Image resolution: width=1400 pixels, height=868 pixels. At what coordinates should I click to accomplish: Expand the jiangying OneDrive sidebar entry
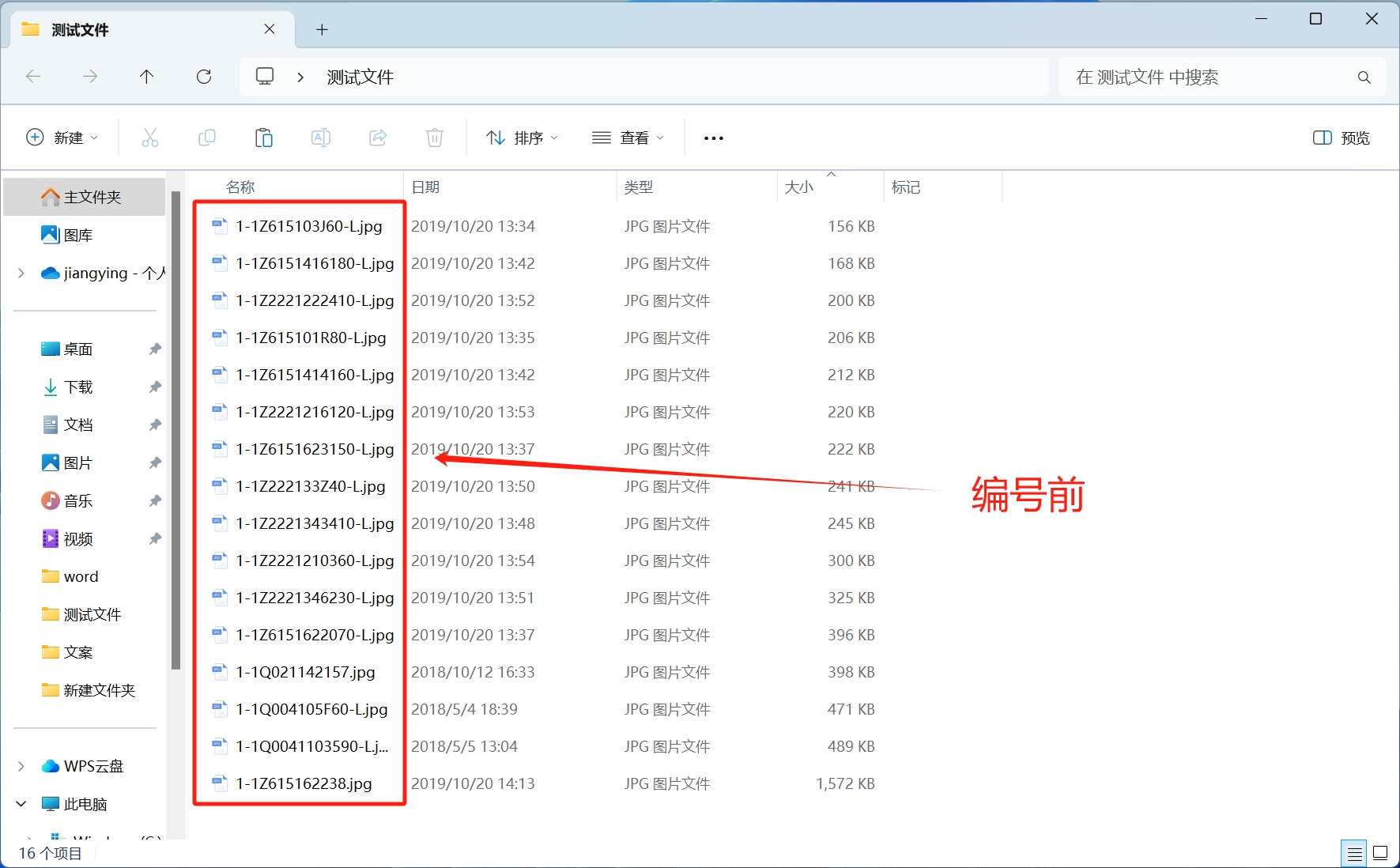[21, 273]
